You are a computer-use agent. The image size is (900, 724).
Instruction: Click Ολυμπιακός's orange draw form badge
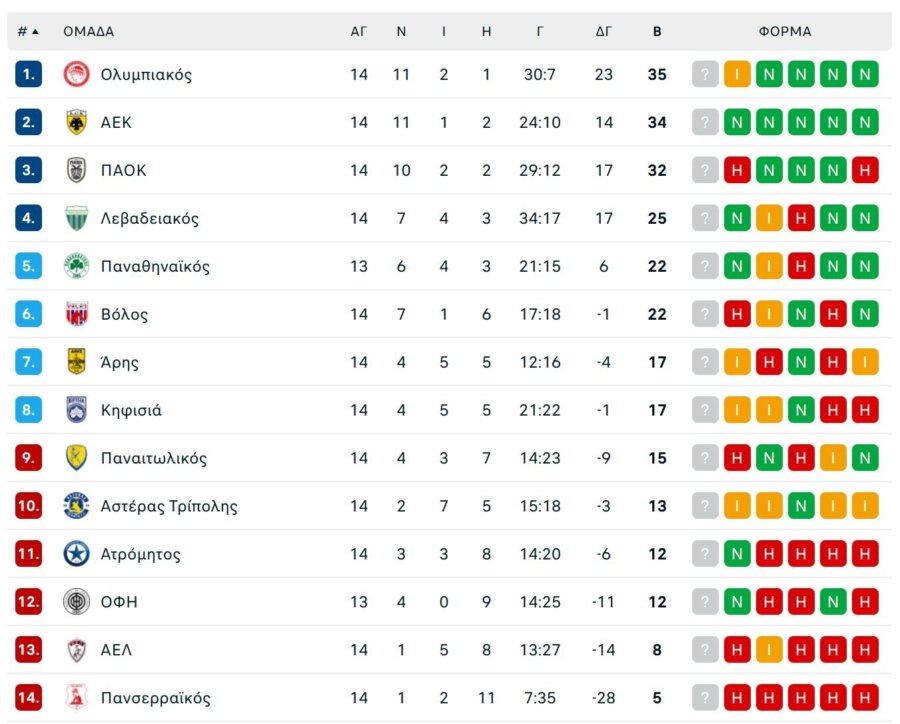click(x=737, y=74)
